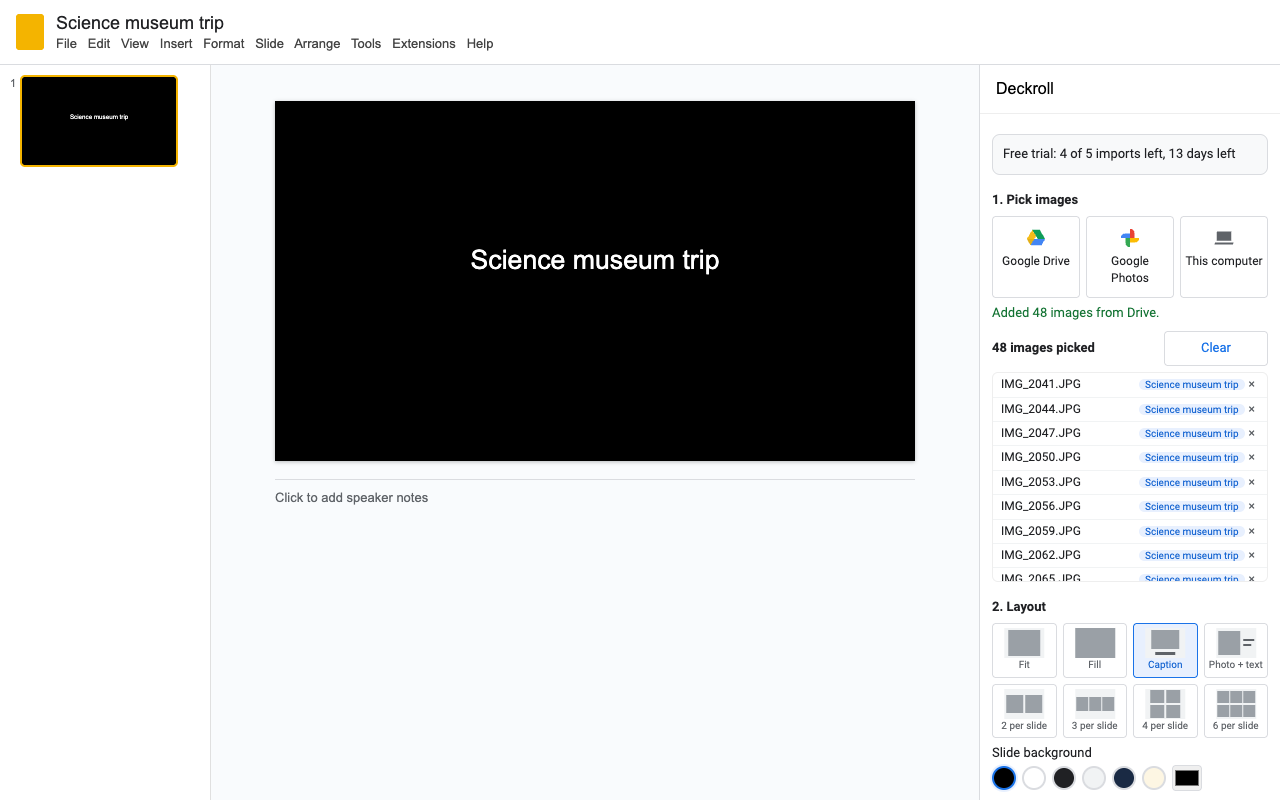Remove IMG_2044.JPG from the picked list

(1251, 409)
